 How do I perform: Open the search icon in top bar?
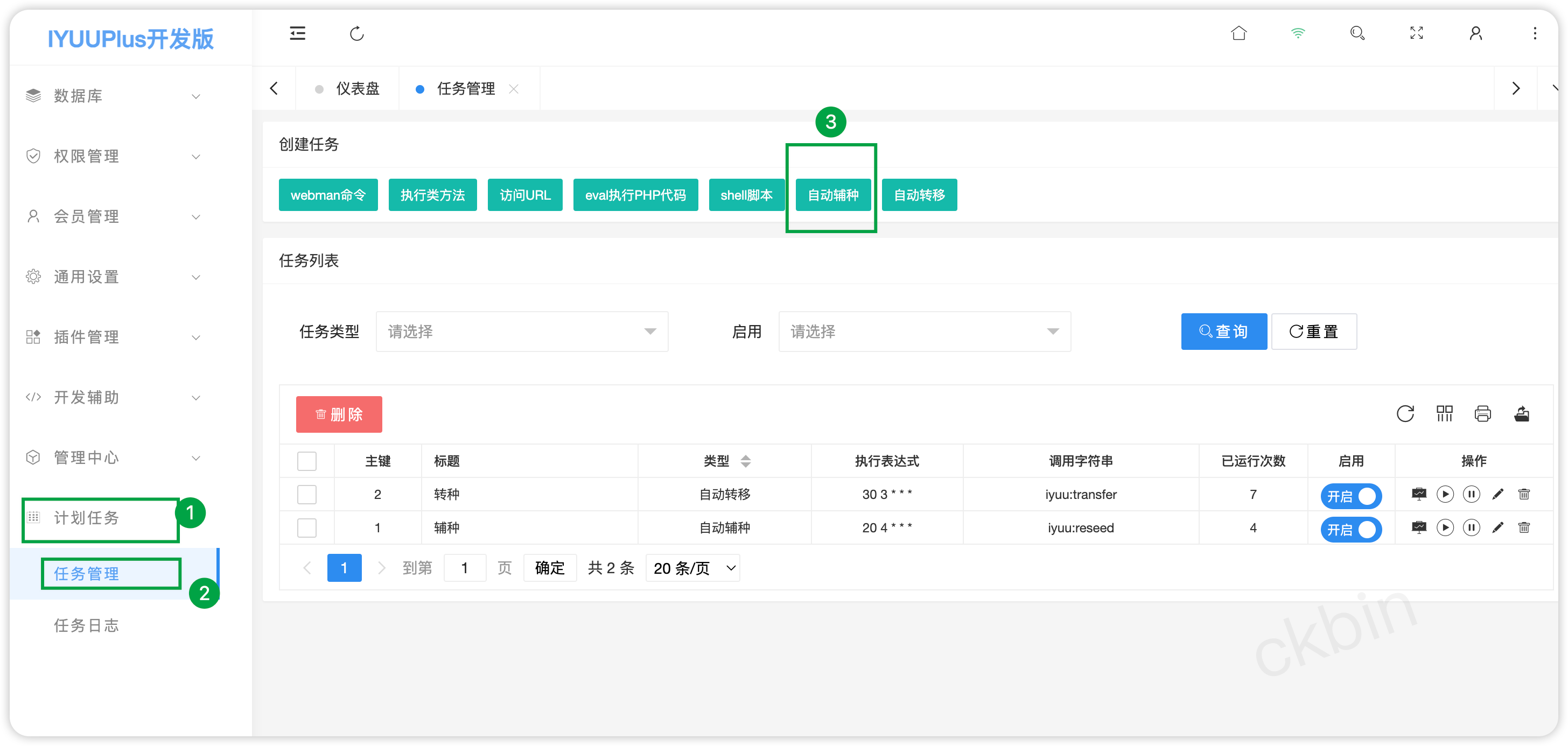click(x=1357, y=33)
